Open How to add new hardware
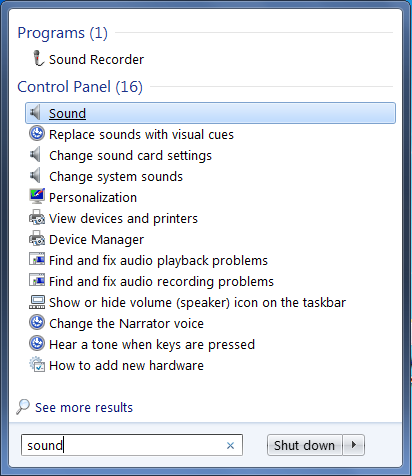Viewport: 412px width, 476px height. (126, 365)
